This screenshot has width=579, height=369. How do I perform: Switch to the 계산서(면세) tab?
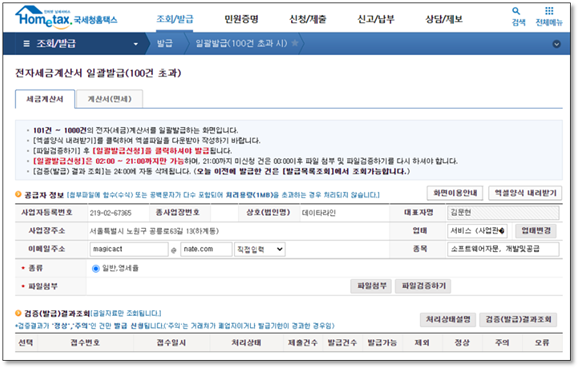click(109, 99)
